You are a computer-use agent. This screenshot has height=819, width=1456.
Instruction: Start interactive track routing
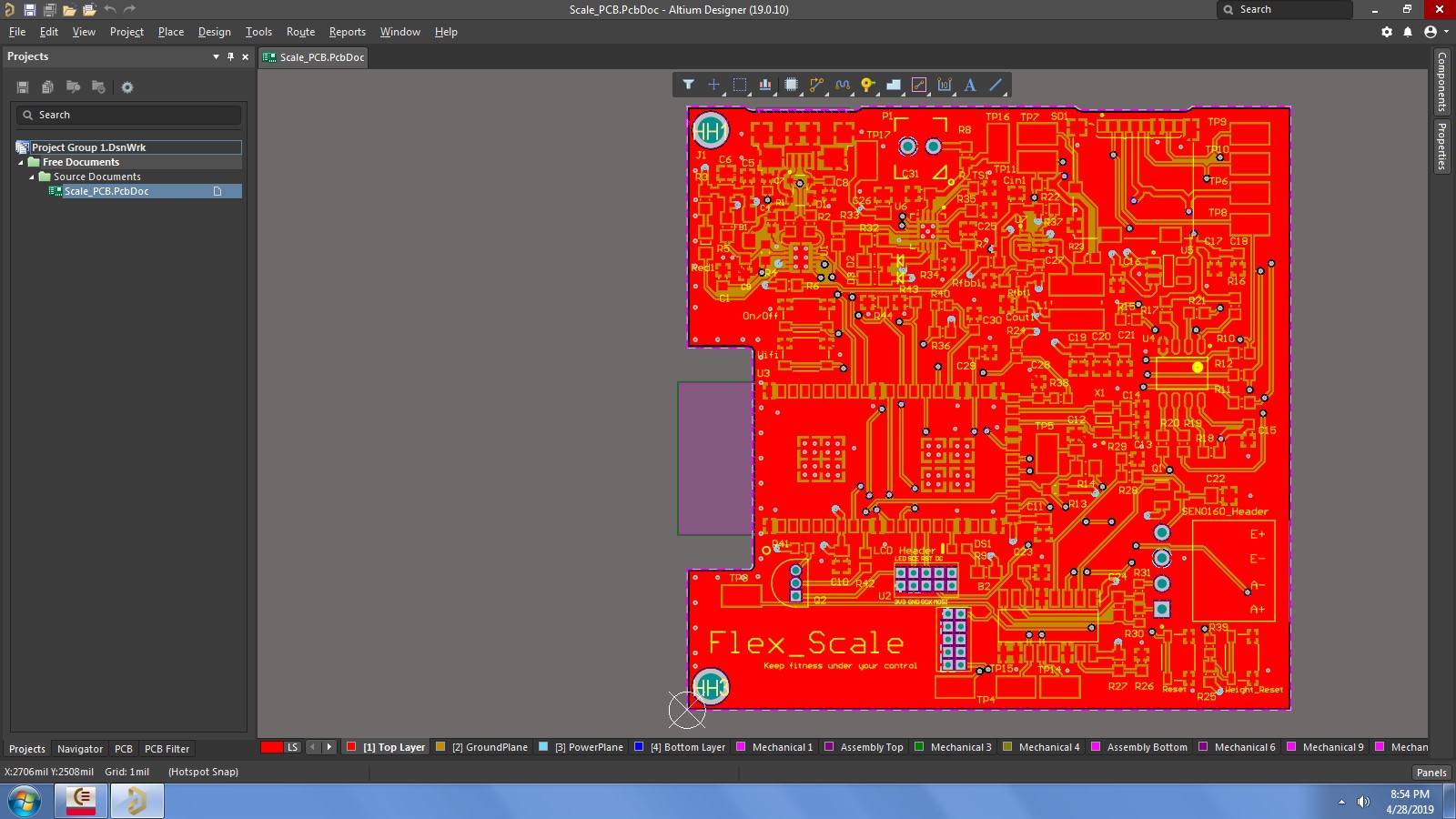817,85
